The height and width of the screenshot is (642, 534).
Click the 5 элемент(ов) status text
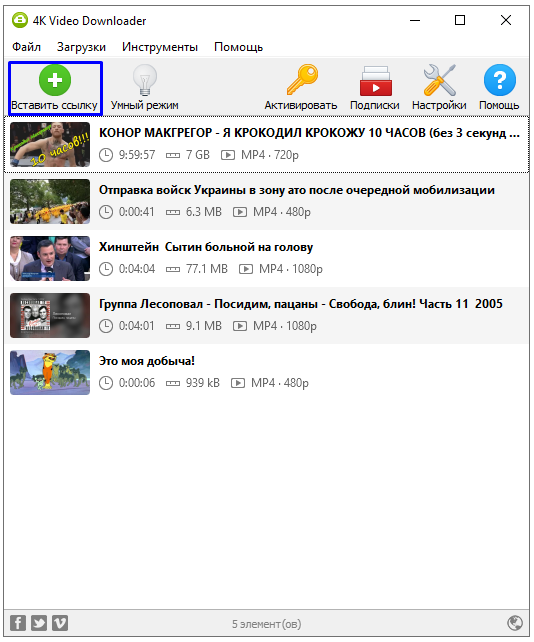pos(267,624)
